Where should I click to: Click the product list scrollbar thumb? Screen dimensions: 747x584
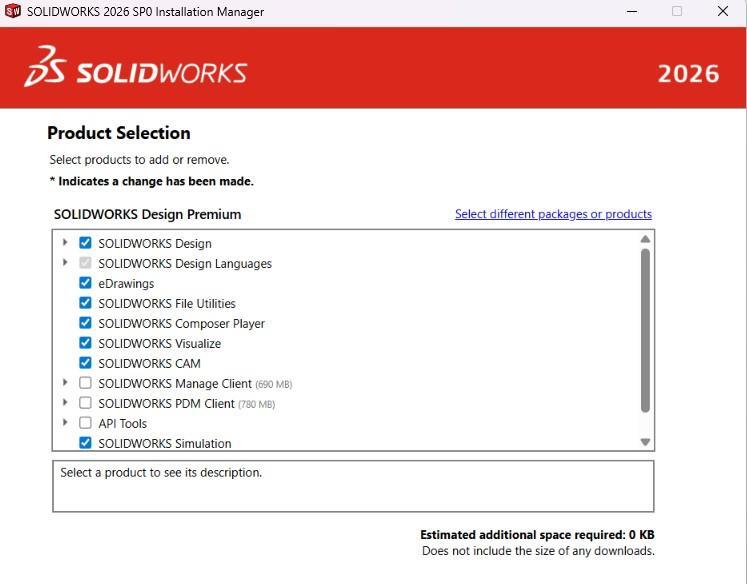point(645,330)
